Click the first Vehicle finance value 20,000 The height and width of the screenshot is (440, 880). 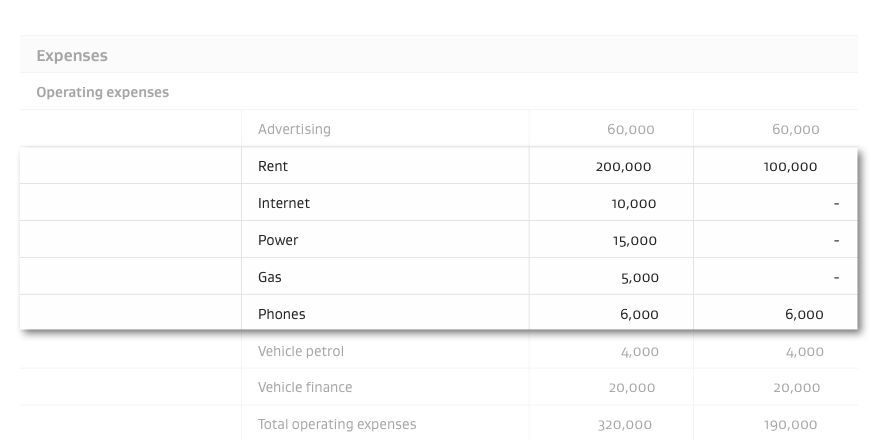632,388
